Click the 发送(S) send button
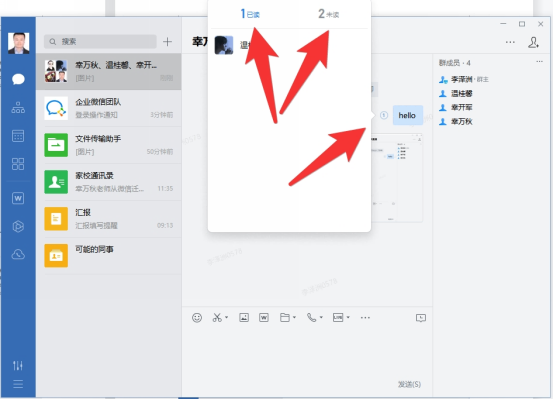Image resolution: width=554 pixels, height=399 pixels. tap(409, 384)
